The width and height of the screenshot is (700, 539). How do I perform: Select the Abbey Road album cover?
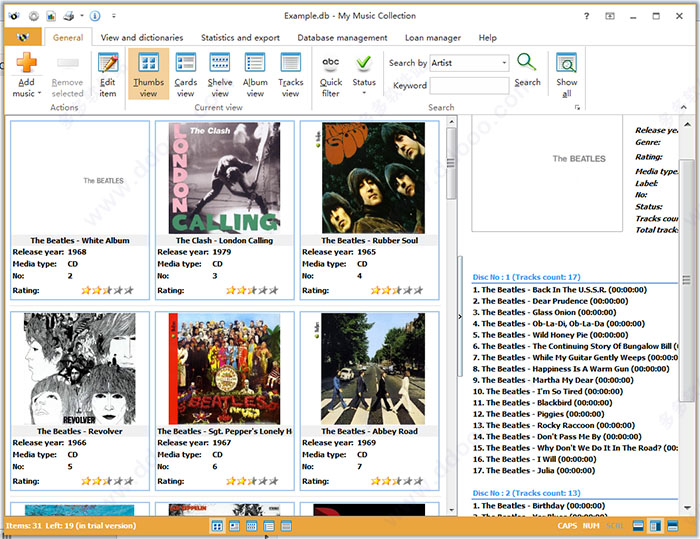pos(373,369)
